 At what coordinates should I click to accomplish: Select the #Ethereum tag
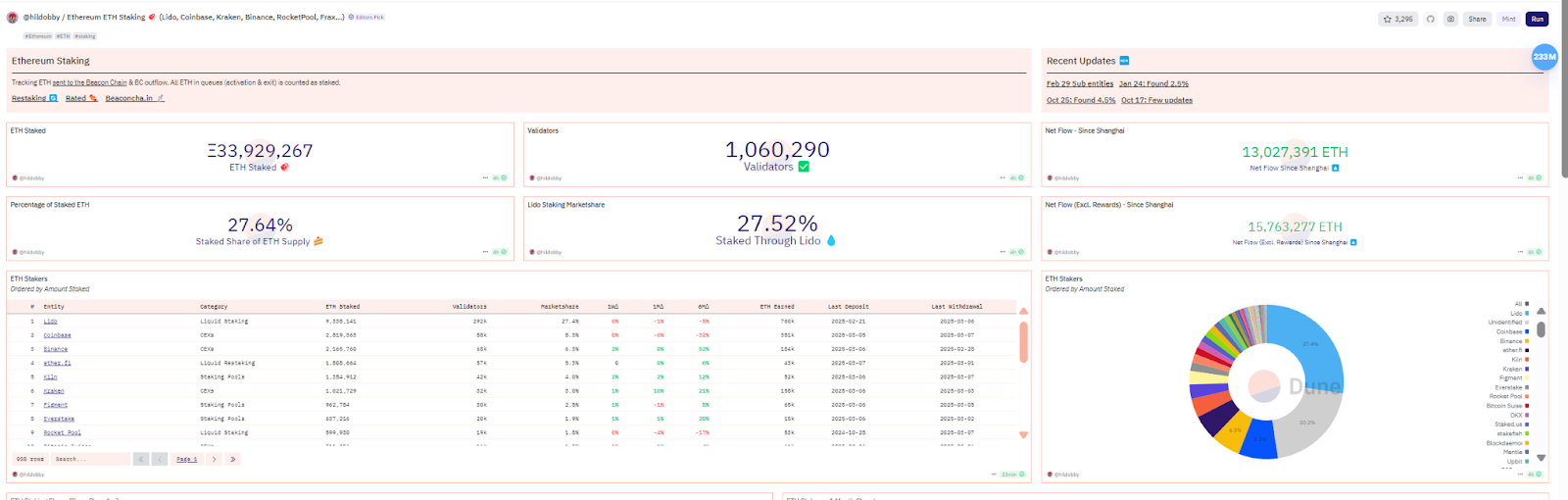(x=38, y=36)
